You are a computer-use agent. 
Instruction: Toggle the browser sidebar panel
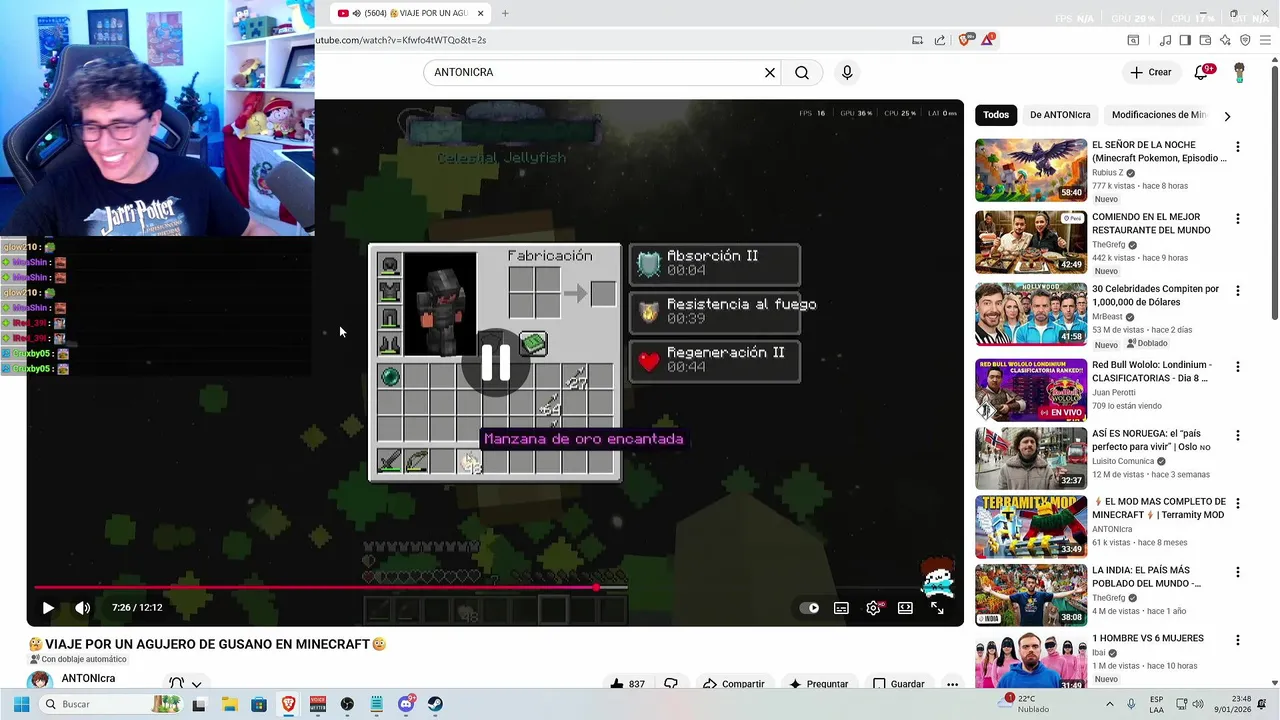click(1185, 40)
